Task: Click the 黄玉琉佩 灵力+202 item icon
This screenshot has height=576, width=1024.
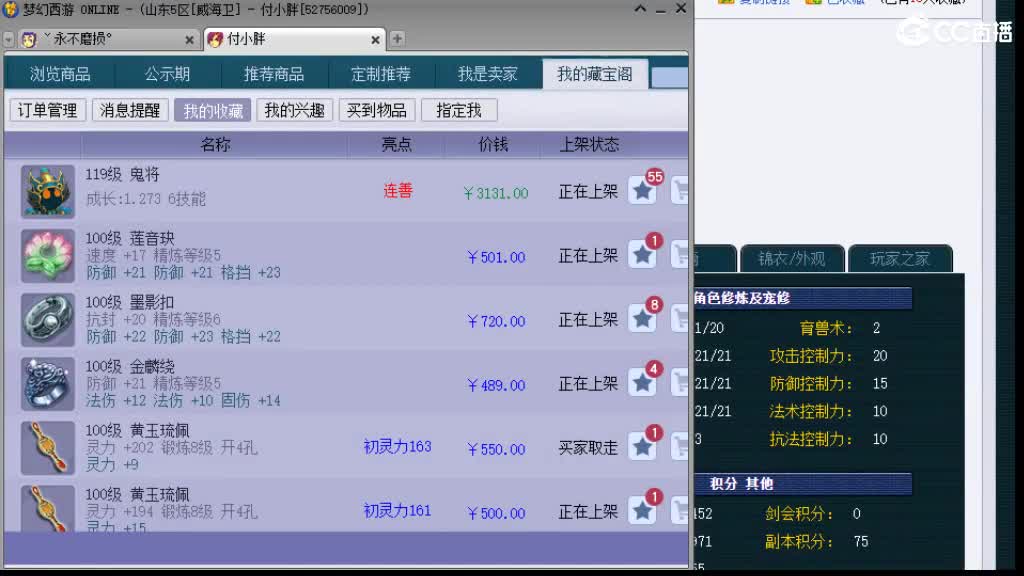Action: click(x=48, y=447)
